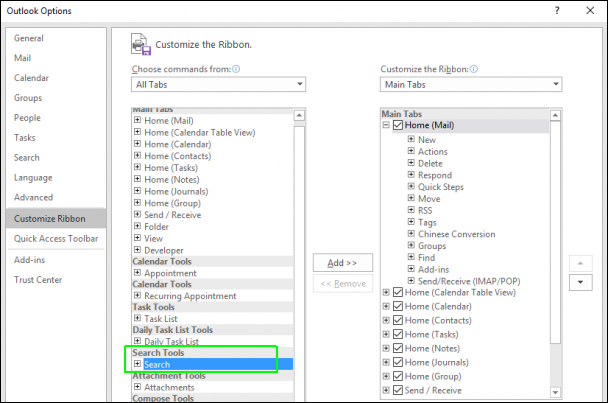
Task: Open the All Tabs dropdown
Action: 218,84
